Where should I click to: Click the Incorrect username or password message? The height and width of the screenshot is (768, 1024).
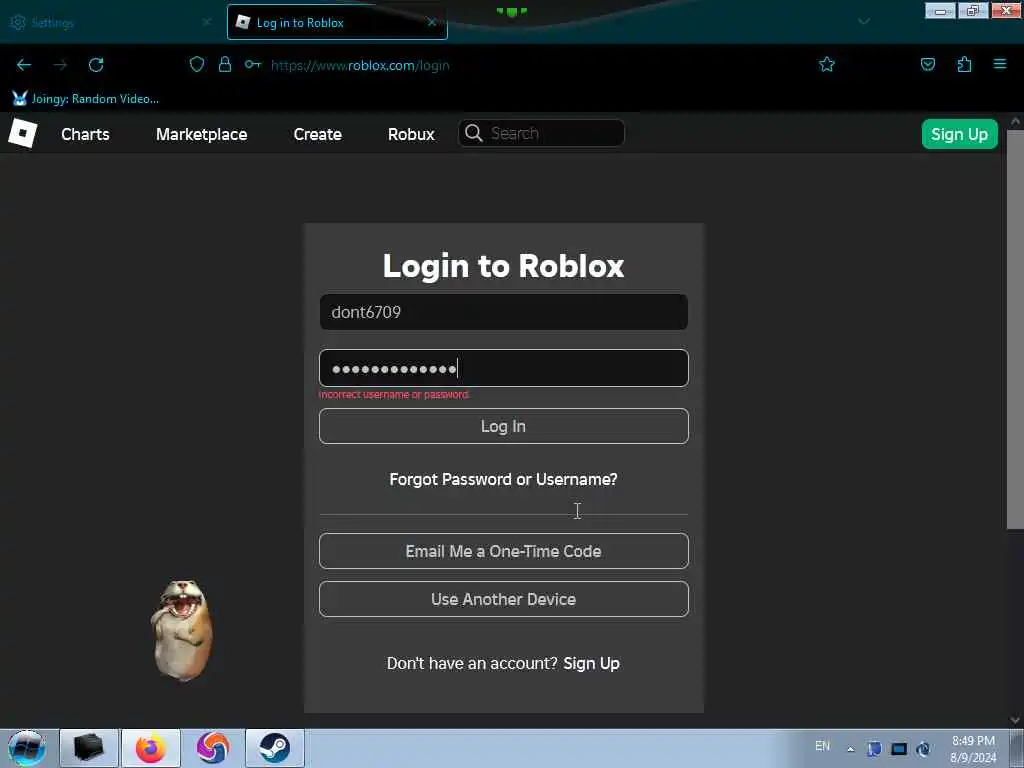(394, 394)
